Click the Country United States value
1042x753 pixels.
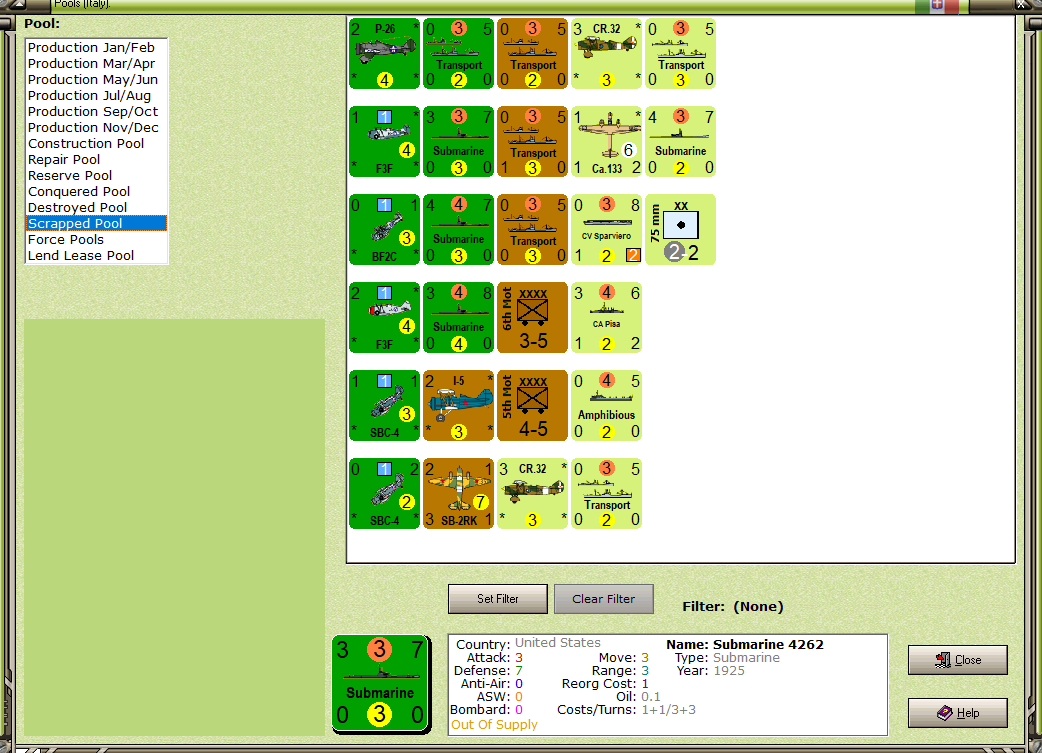click(558, 643)
